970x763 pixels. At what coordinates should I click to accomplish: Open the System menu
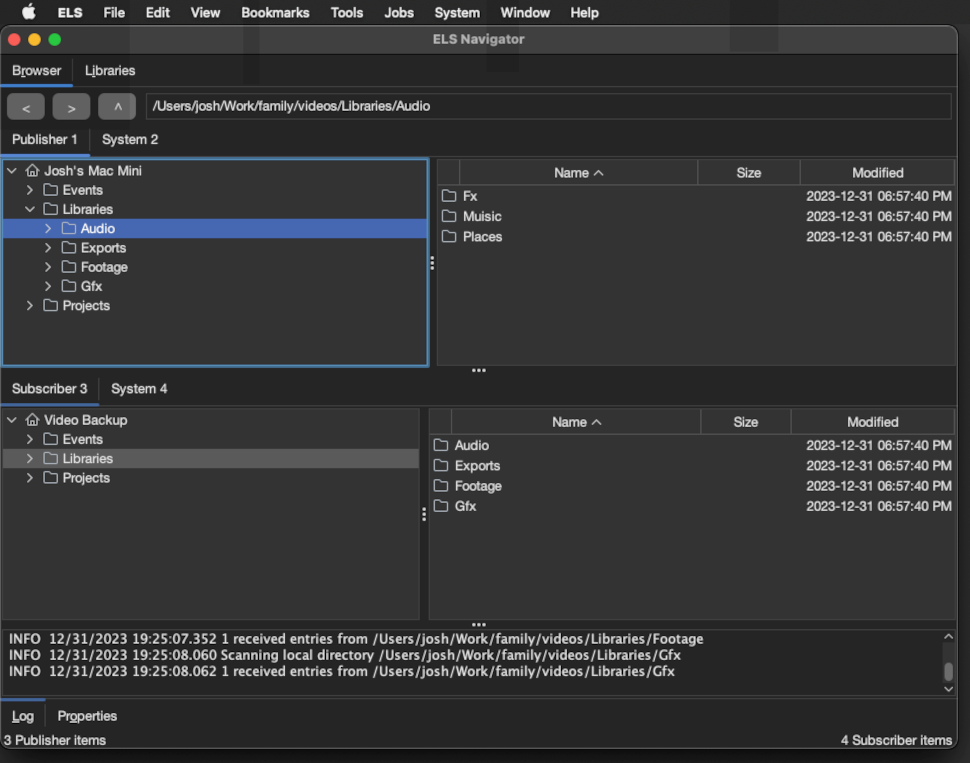point(457,12)
